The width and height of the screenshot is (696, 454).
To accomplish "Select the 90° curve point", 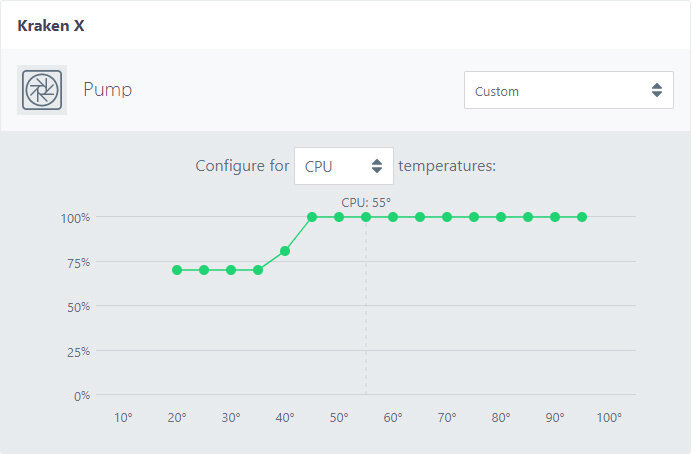I will [555, 217].
